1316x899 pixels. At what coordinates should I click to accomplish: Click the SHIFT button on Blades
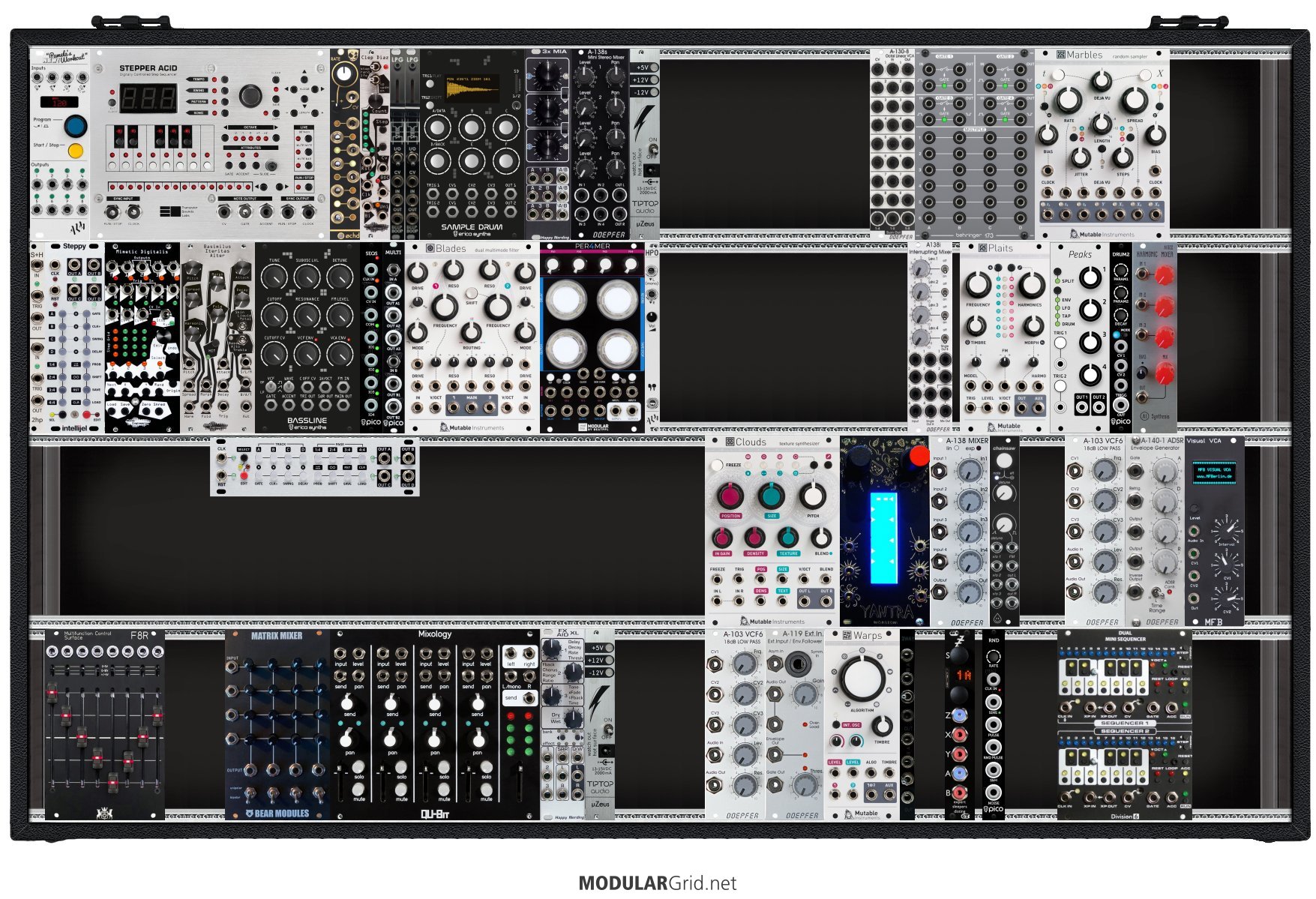click(472, 293)
